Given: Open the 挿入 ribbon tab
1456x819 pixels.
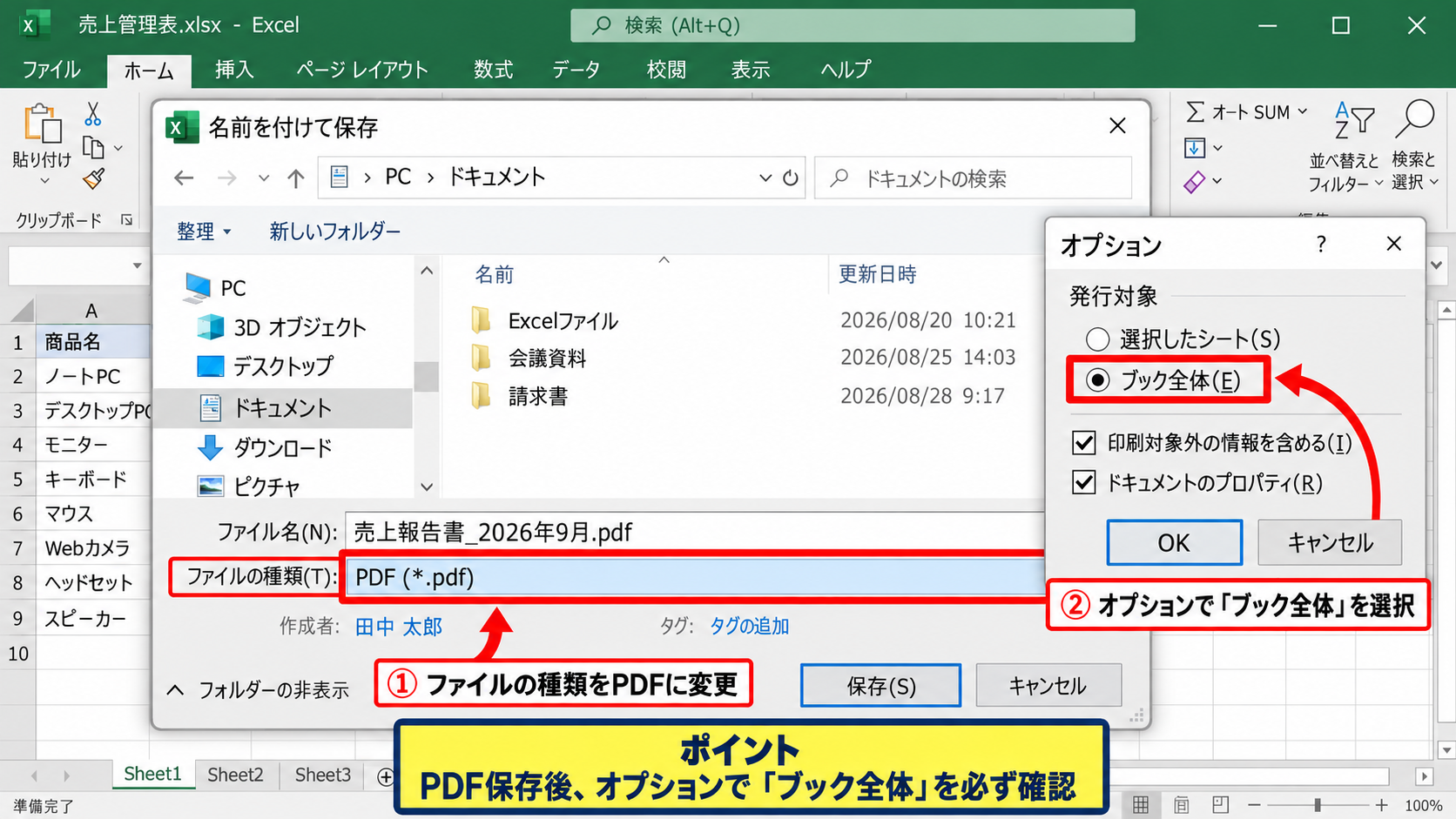Looking at the screenshot, I should click(234, 70).
